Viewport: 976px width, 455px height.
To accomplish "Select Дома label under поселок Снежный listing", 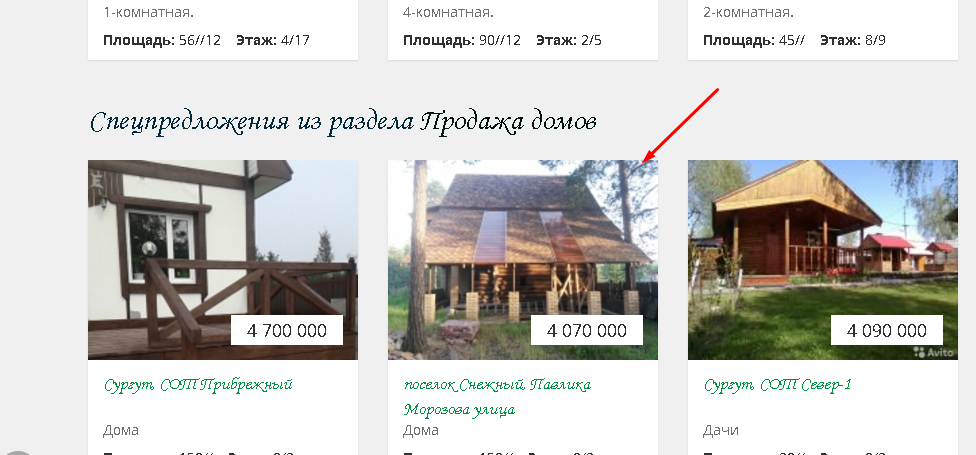I will pyautogui.click(x=421, y=430).
